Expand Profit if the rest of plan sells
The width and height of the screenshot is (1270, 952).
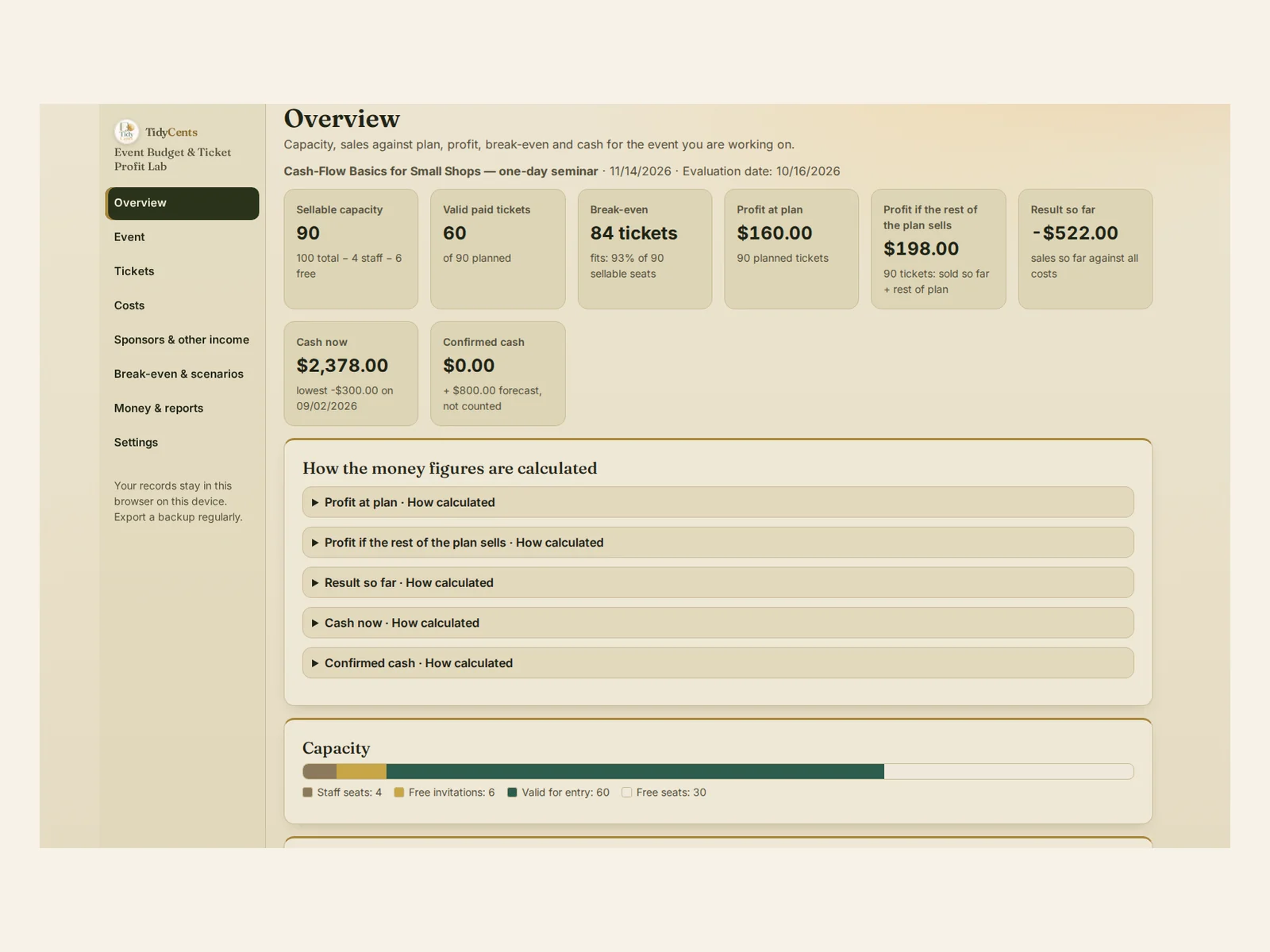click(x=718, y=543)
